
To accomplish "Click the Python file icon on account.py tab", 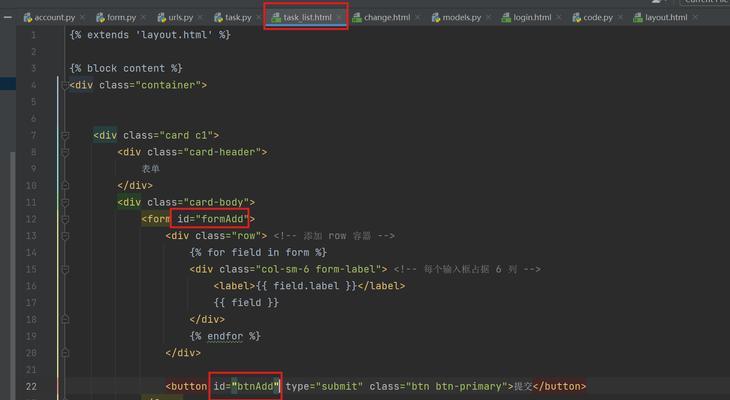I will click(x=28, y=18).
